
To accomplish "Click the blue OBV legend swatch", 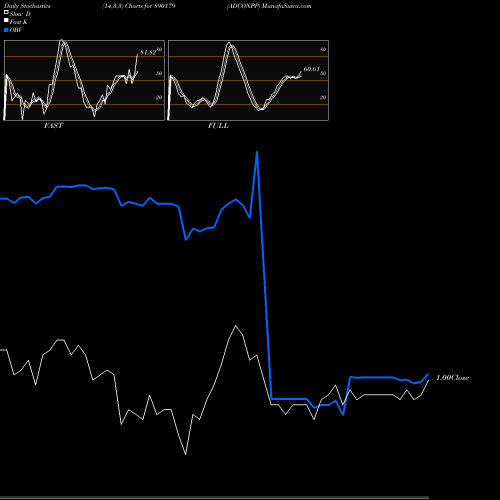I will pyautogui.click(x=6, y=30).
